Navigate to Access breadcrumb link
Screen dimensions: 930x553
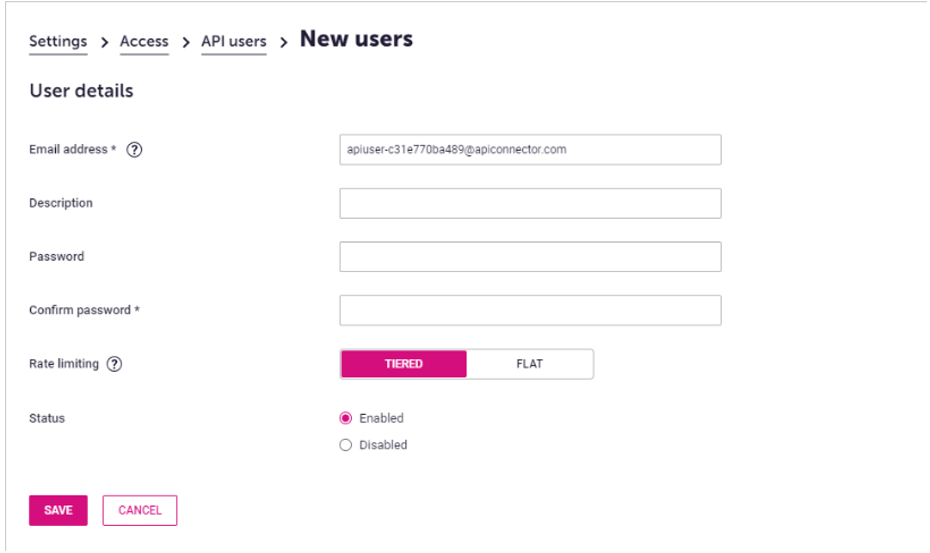click(144, 42)
